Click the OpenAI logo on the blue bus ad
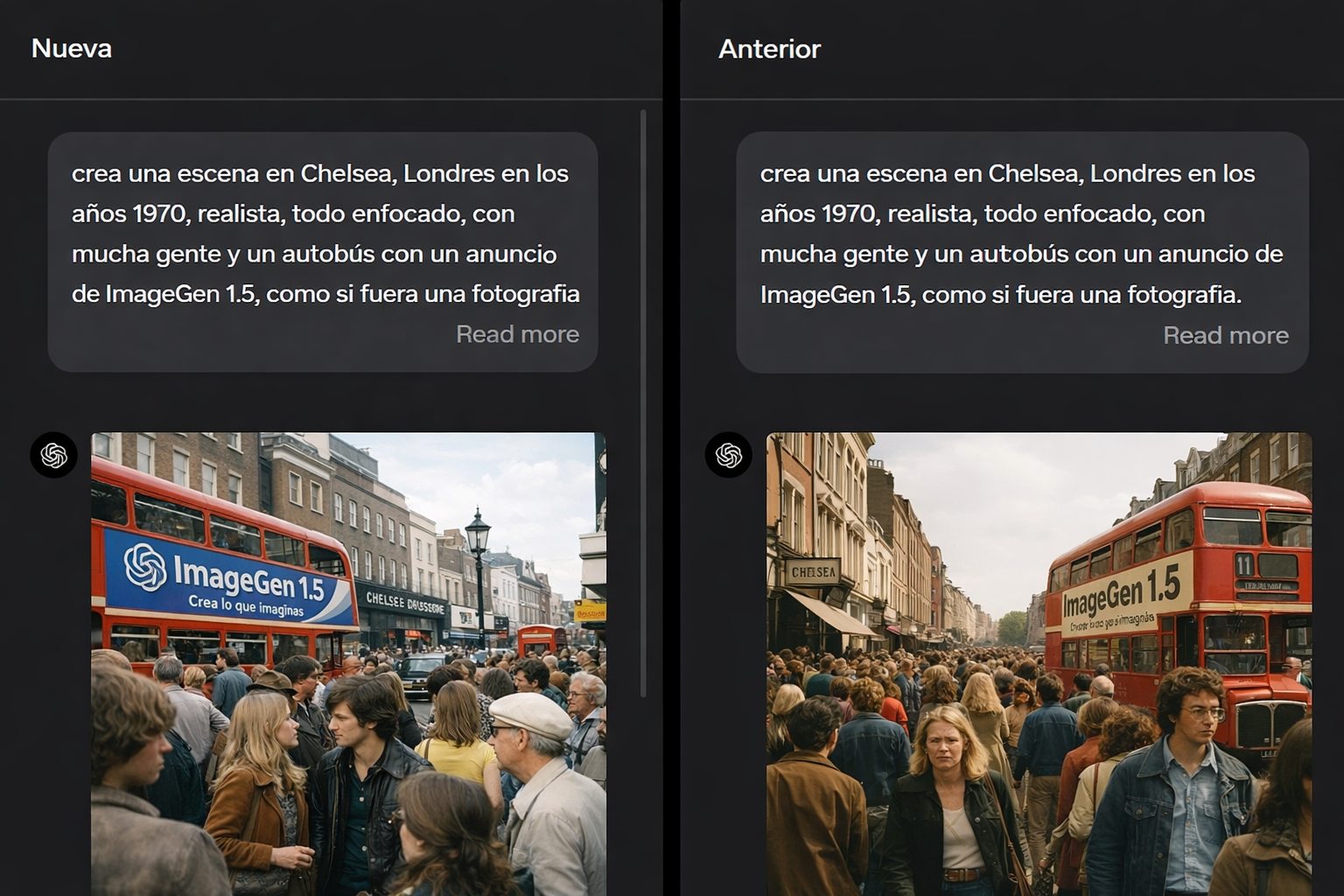The height and width of the screenshot is (896, 1344). pyautogui.click(x=145, y=566)
